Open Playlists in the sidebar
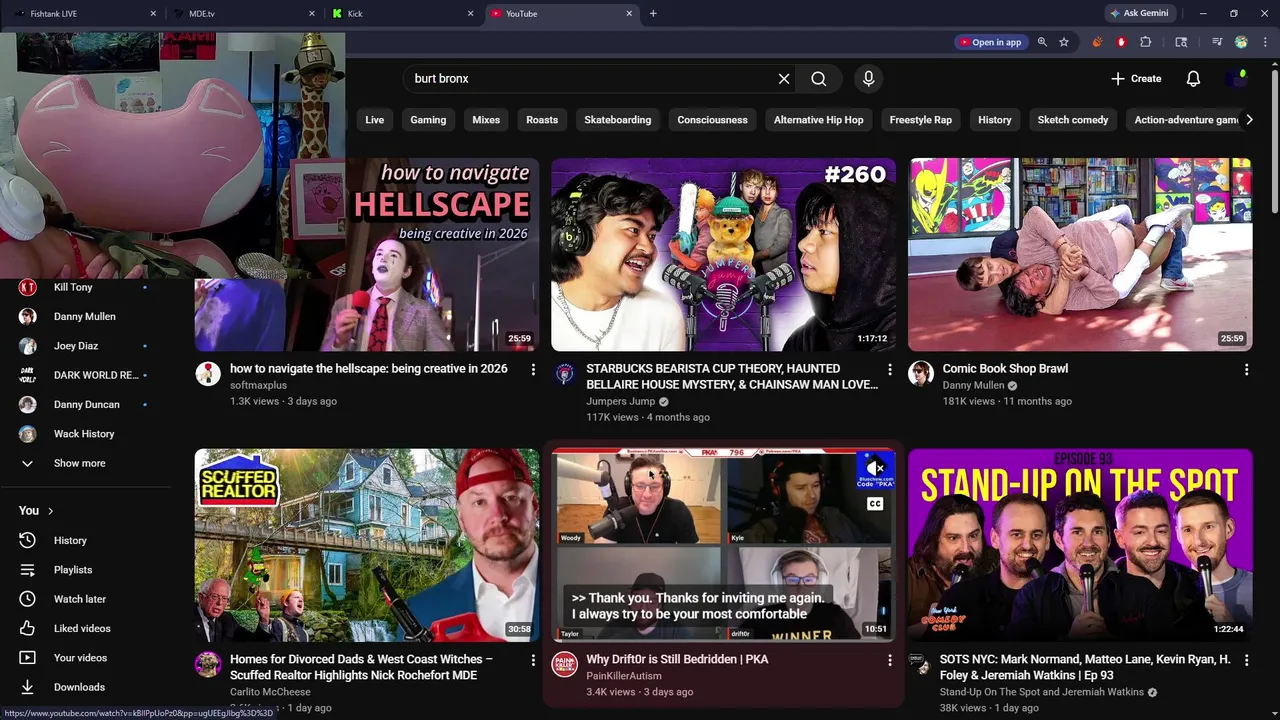1280x720 pixels. click(x=86, y=570)
